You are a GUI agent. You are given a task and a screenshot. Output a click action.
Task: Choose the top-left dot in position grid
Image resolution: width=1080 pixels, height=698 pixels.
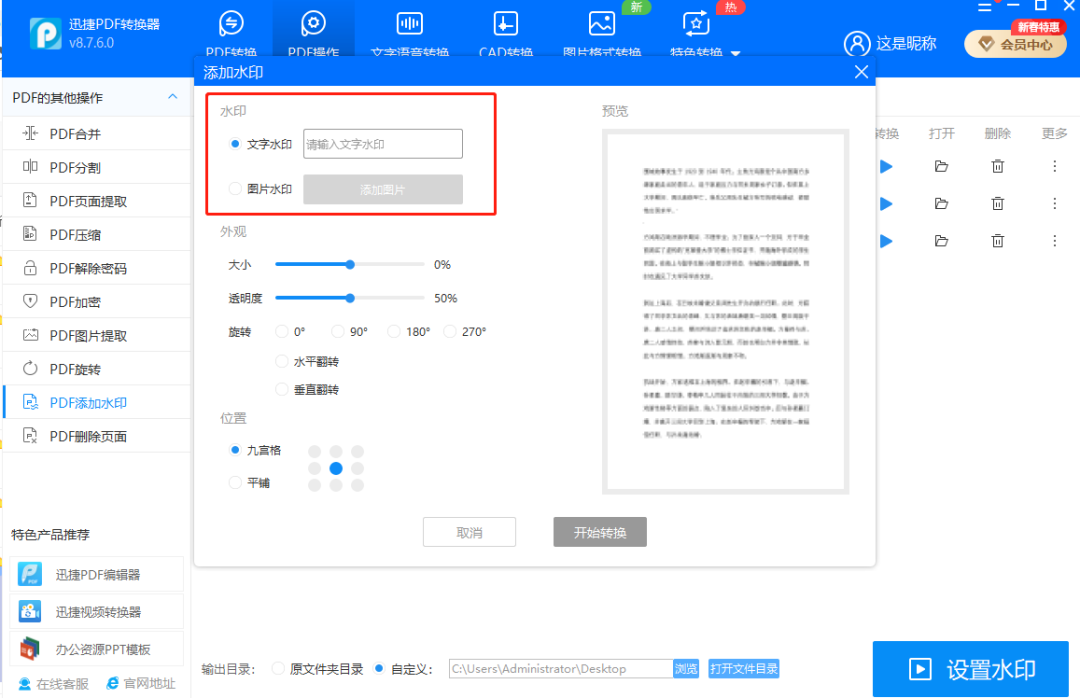tap(315, 451)
